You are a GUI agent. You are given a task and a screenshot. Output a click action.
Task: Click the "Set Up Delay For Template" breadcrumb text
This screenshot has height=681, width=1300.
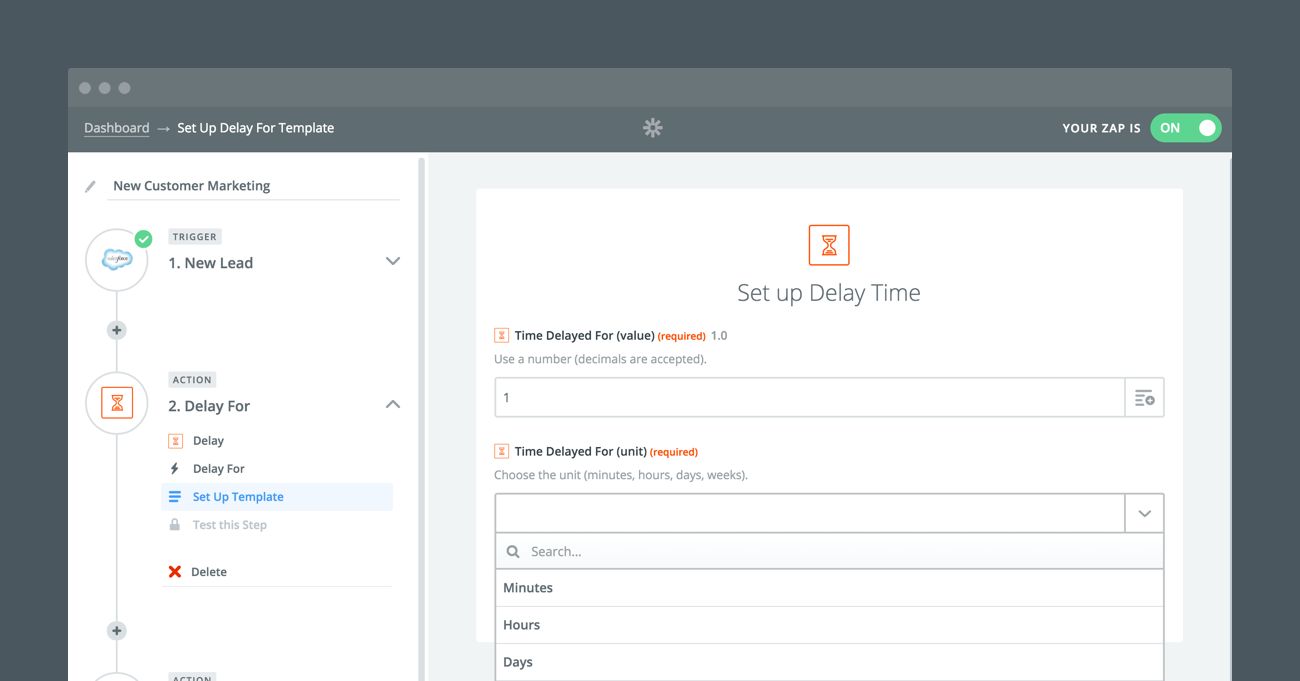[x=256, y=128]
